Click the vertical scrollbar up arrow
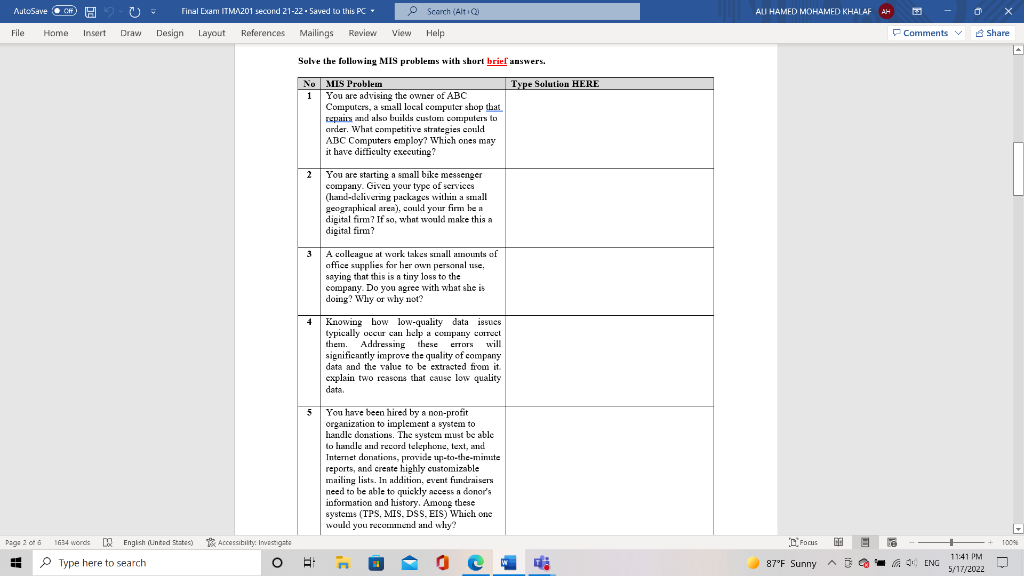This screenshot has width=1024, height=576. 1017,50
